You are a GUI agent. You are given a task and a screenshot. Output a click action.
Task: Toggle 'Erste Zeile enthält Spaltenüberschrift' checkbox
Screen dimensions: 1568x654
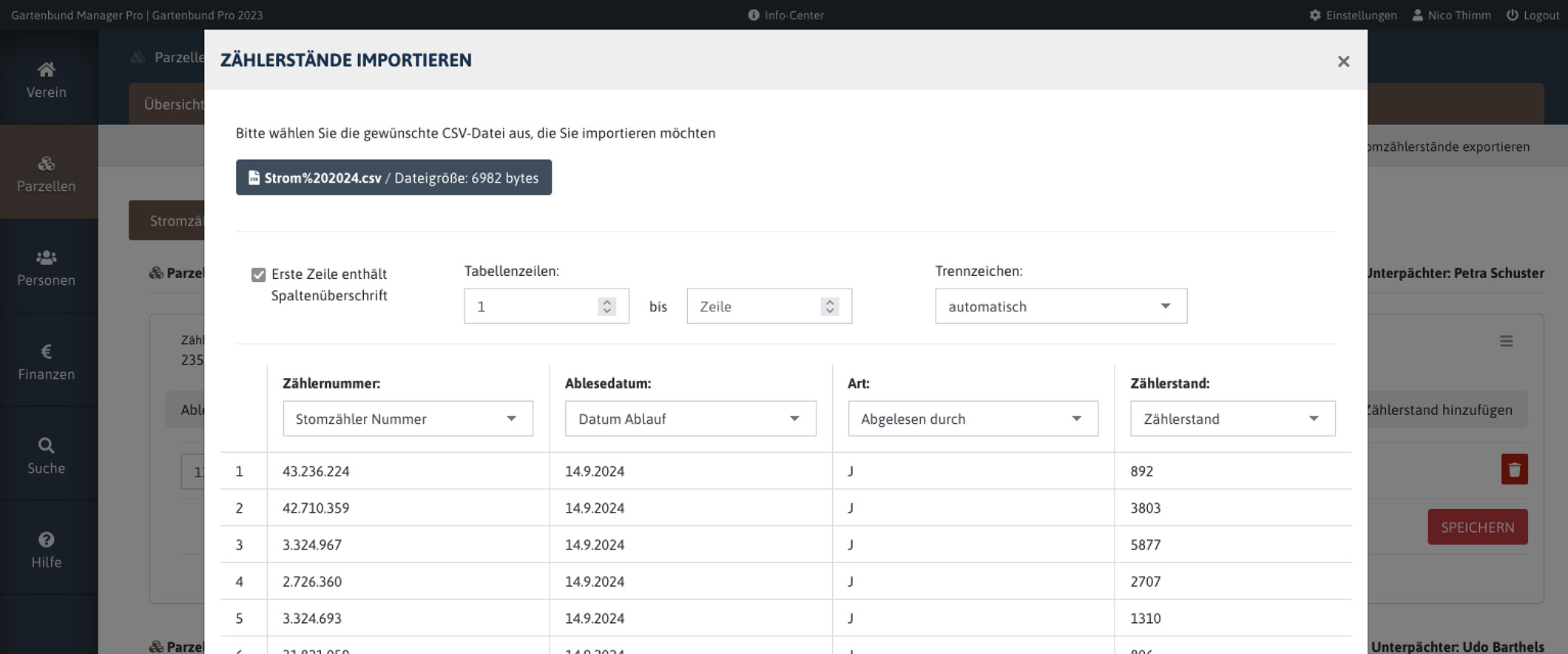click(x=258, y=275)
